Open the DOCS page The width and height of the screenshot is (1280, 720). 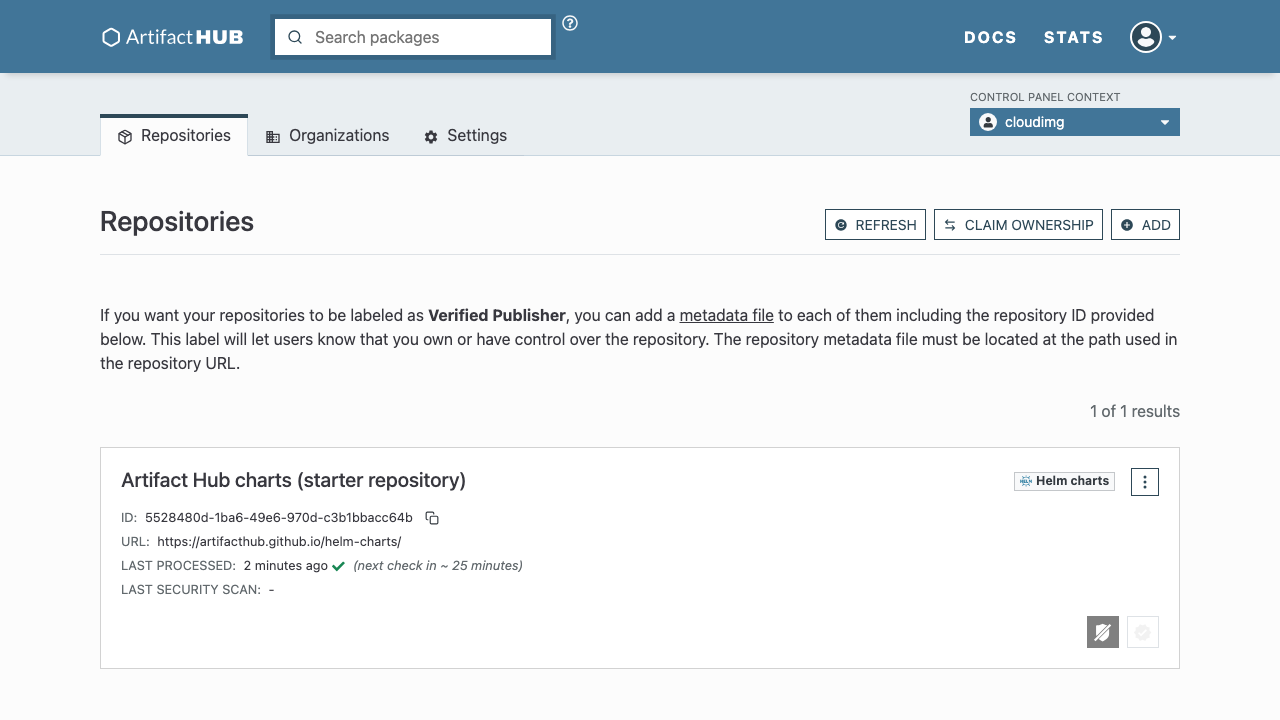(x=990, y=37)
